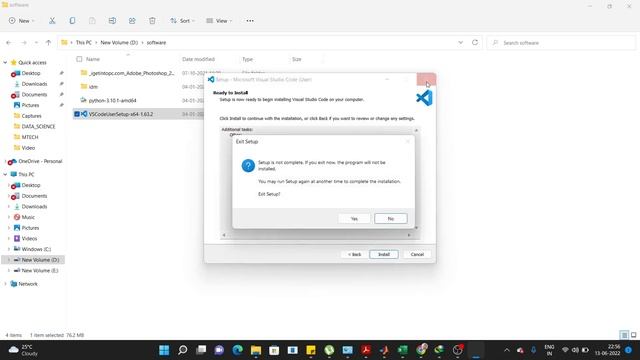The image size is (640, 360).
Task: Click the Paste icon in Explorer toolbar
Action: click(92, 21)
